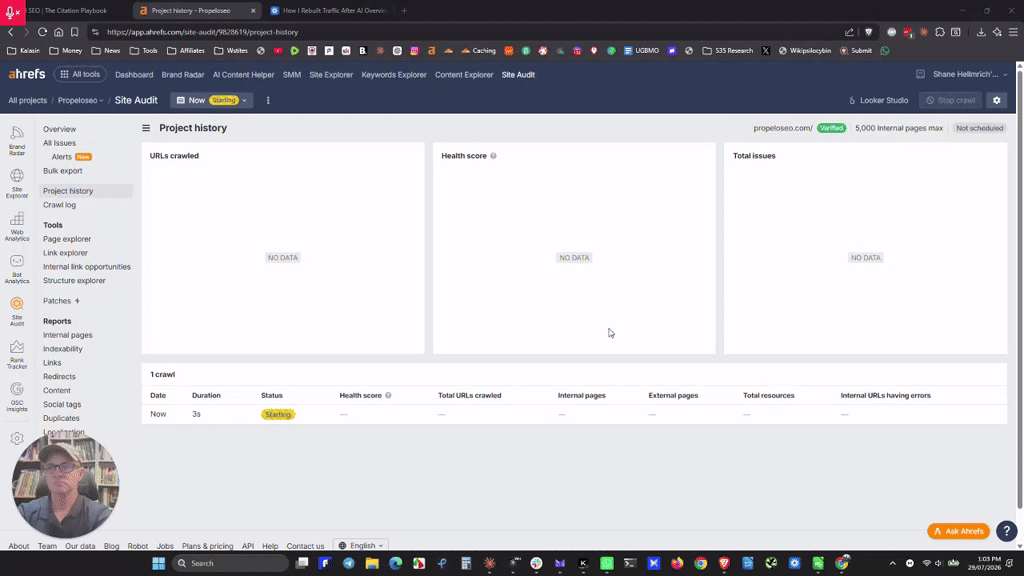1024x576 pixels.
Task: Open Chrome from the taskbar
Action: click(x=701, y=563)
